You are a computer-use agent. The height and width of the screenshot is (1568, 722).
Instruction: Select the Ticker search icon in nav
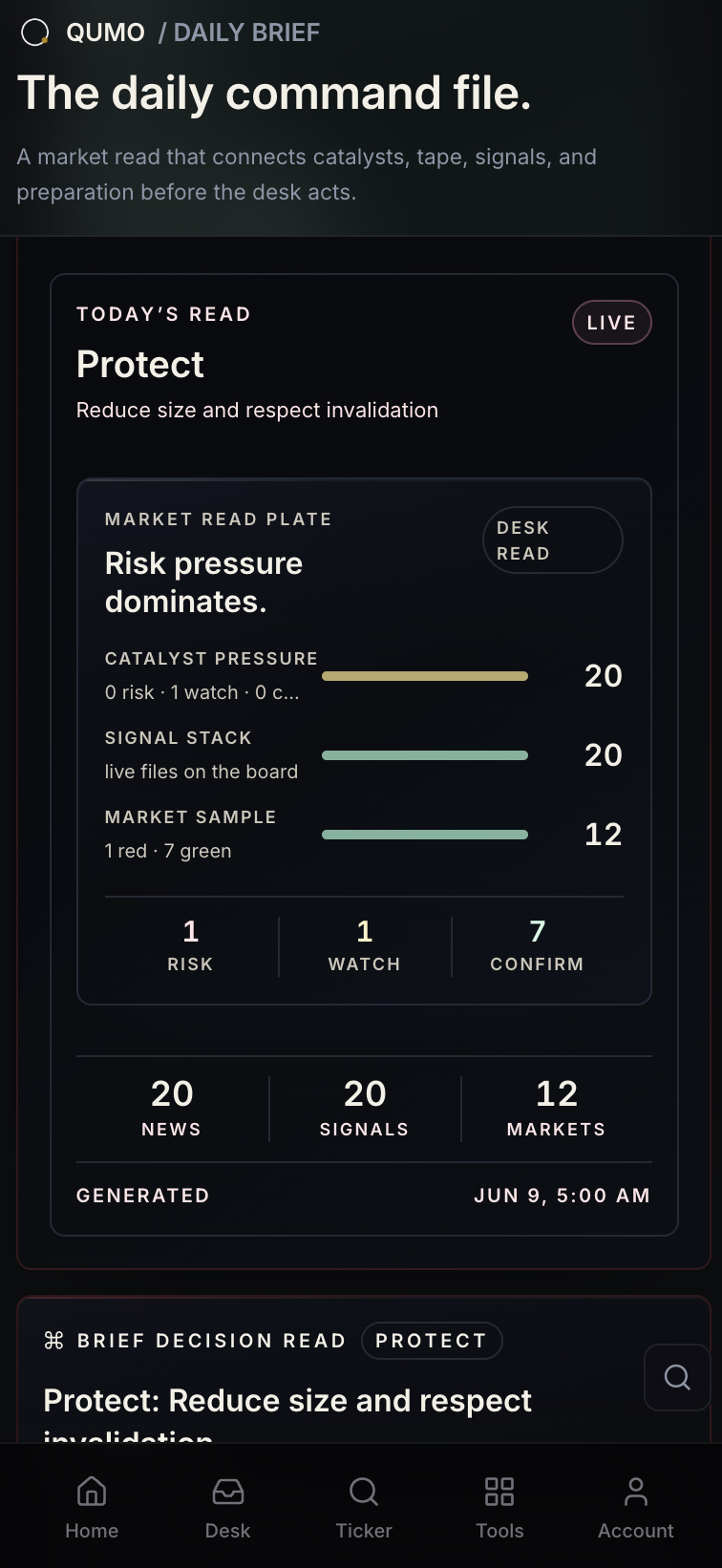coord(364,1491)
